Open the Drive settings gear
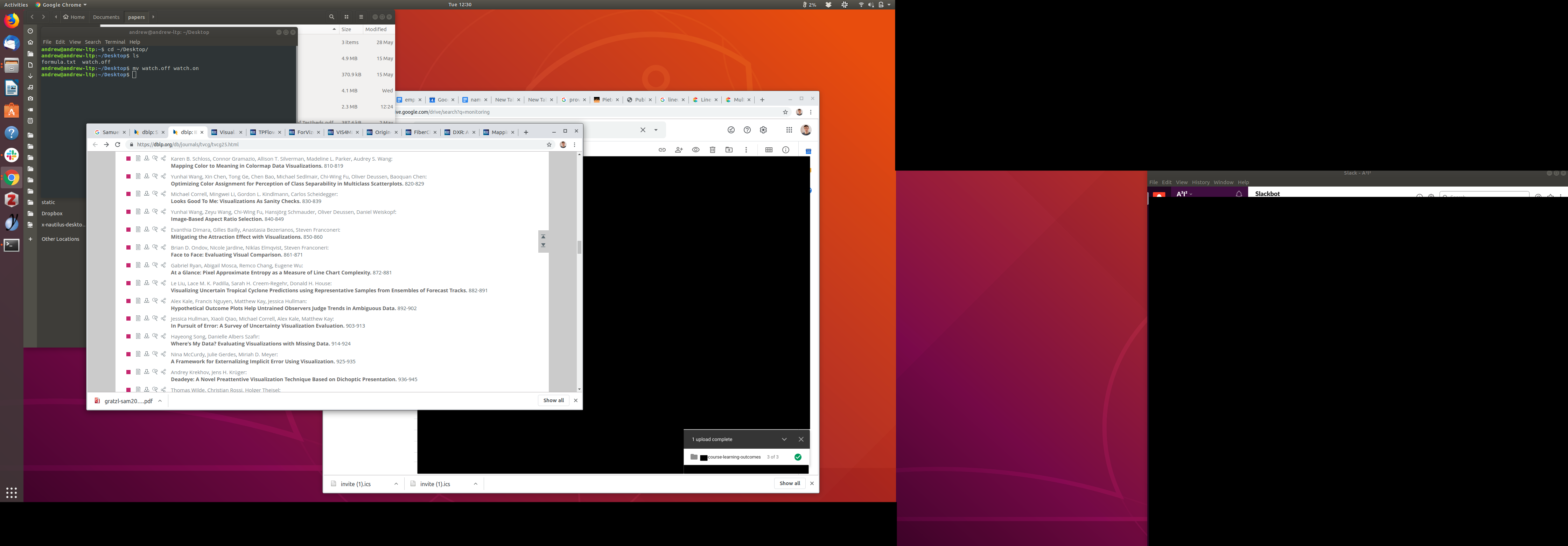This screenshot has width=1568, height=546. coord(763,129)
